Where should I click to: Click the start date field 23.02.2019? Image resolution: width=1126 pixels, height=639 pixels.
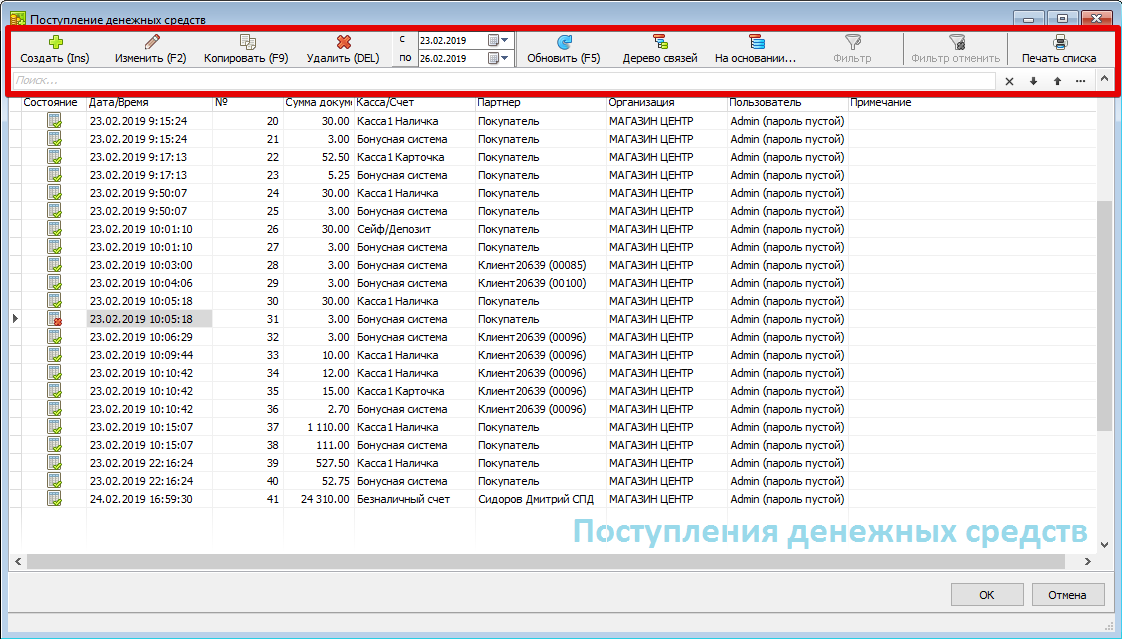point(452,40)
